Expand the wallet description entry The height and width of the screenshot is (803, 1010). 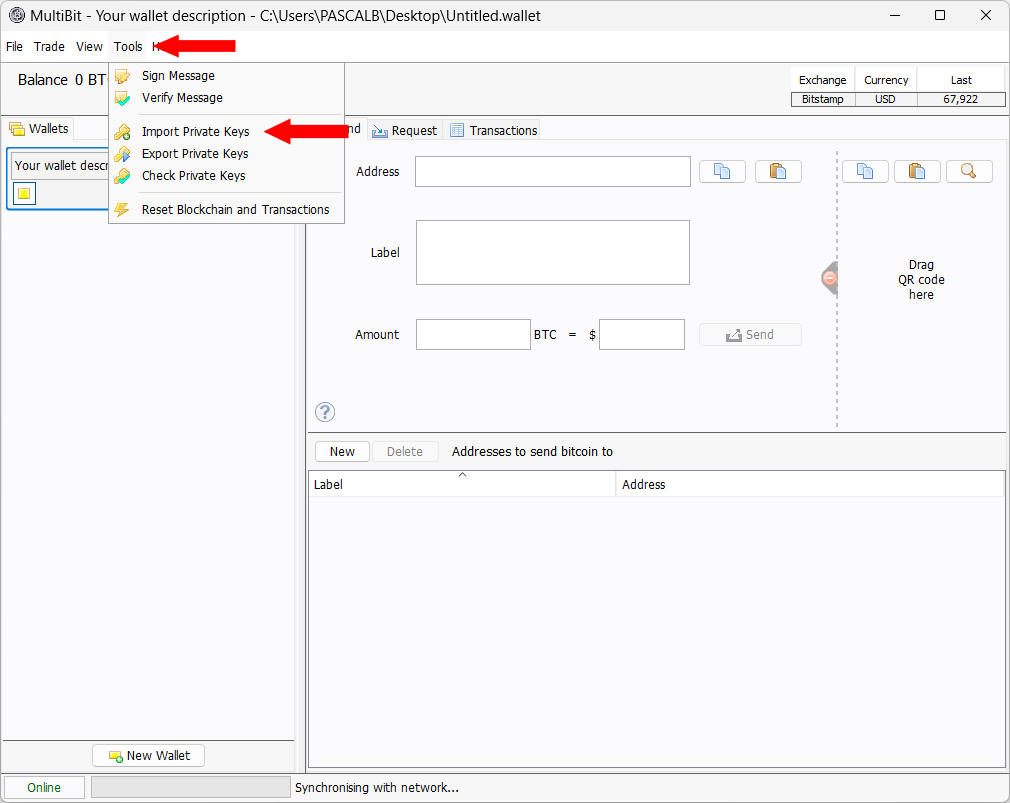click(x=24, y=191)
